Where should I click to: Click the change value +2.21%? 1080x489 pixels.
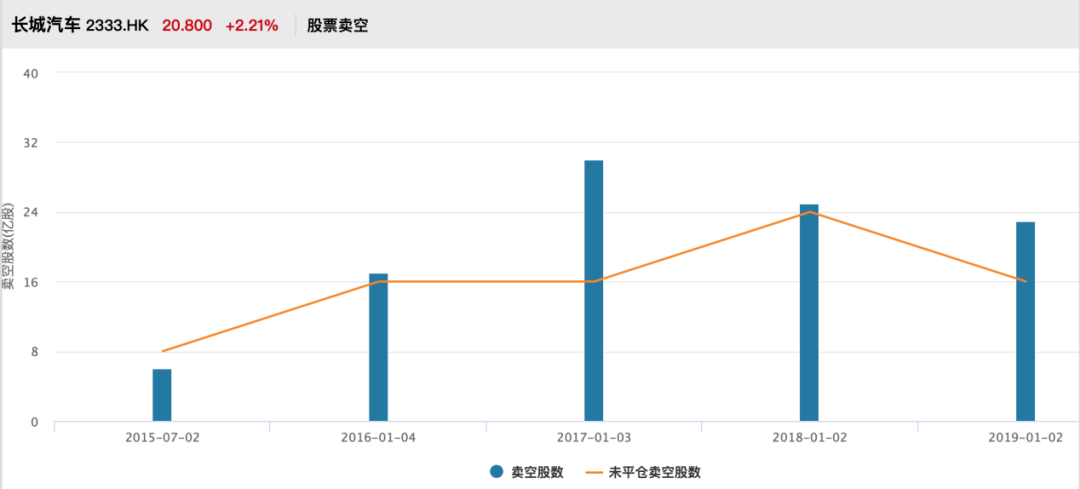251,26
